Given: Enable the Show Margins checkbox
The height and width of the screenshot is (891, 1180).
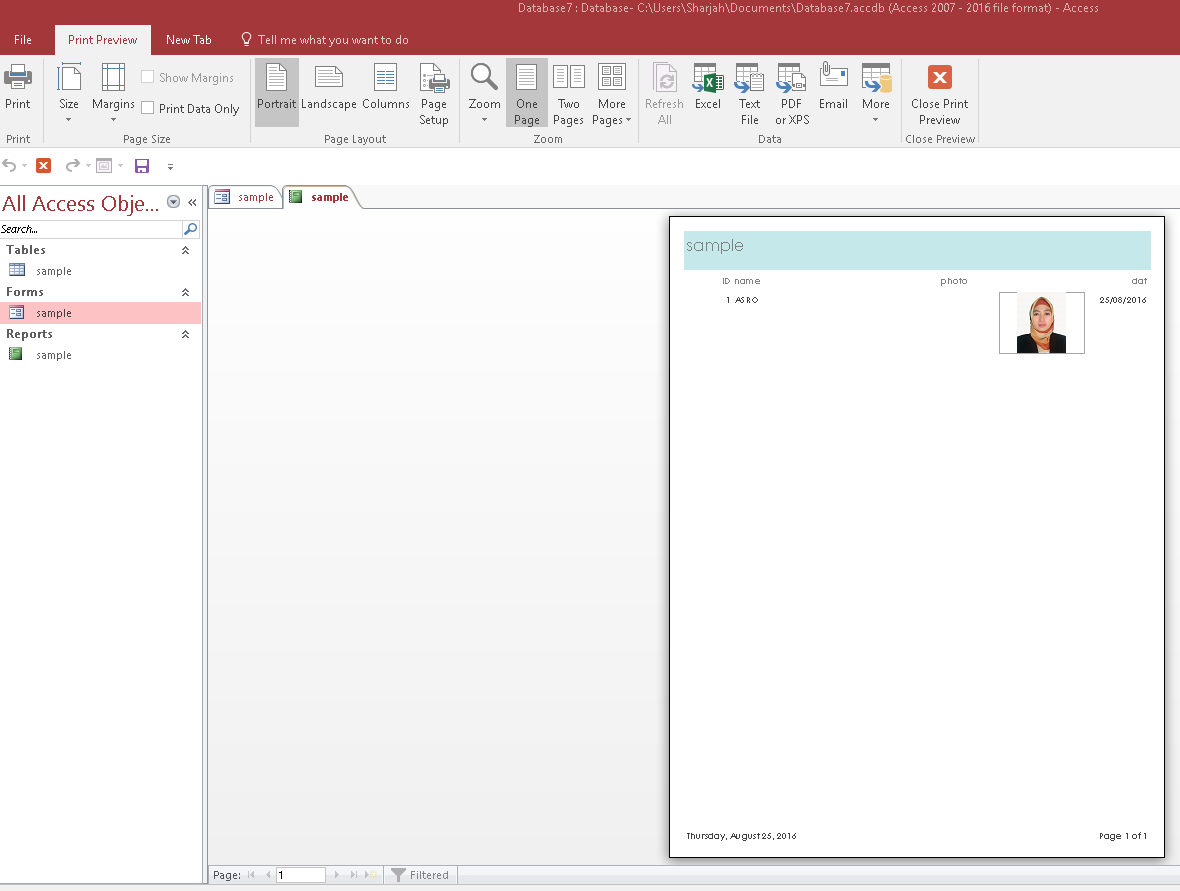Looking at the screenshot, I should [148, 77].
